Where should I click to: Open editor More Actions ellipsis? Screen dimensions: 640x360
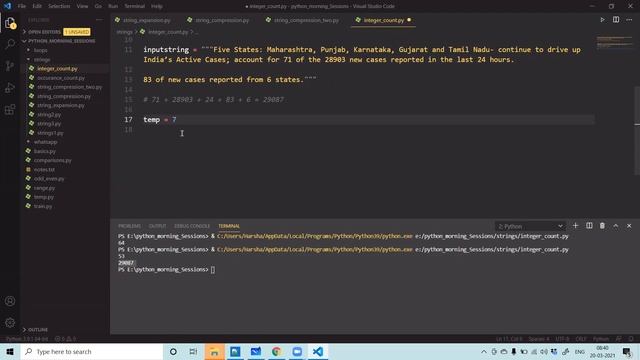pos(629,20)
